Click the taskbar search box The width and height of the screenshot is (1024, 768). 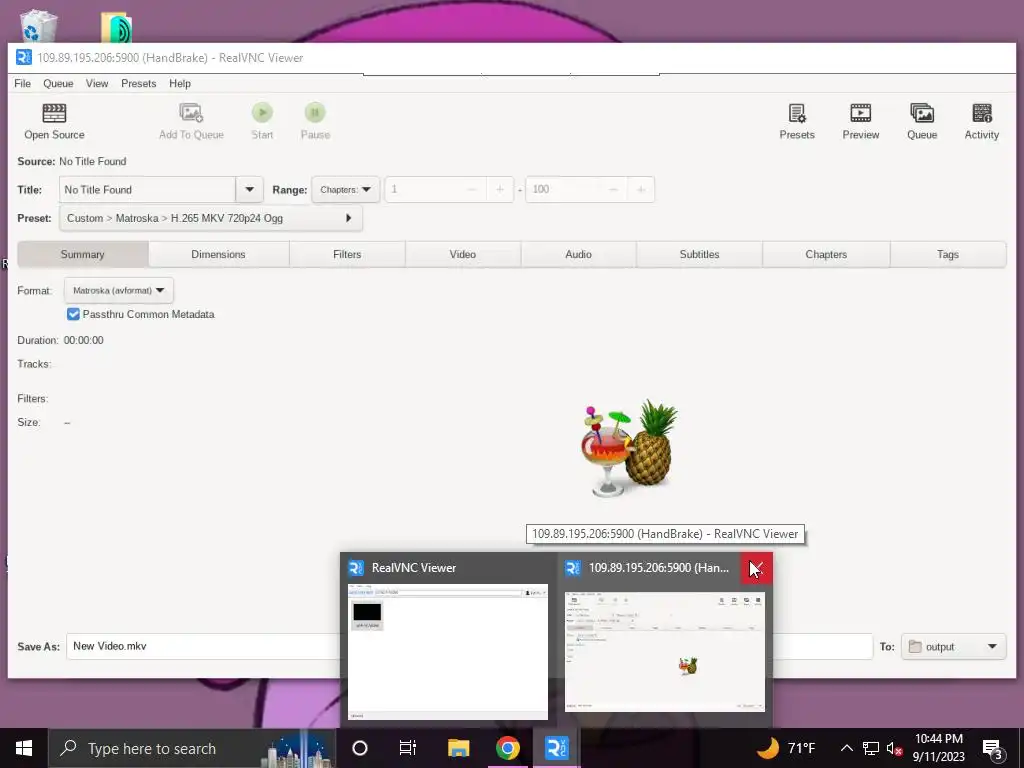(x=191, y=748)
